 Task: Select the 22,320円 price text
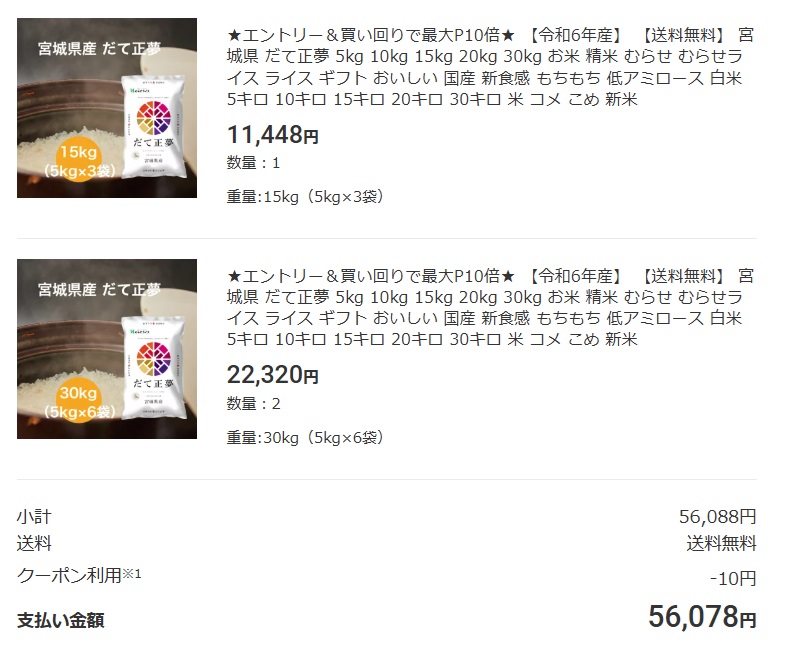point(273,375)
